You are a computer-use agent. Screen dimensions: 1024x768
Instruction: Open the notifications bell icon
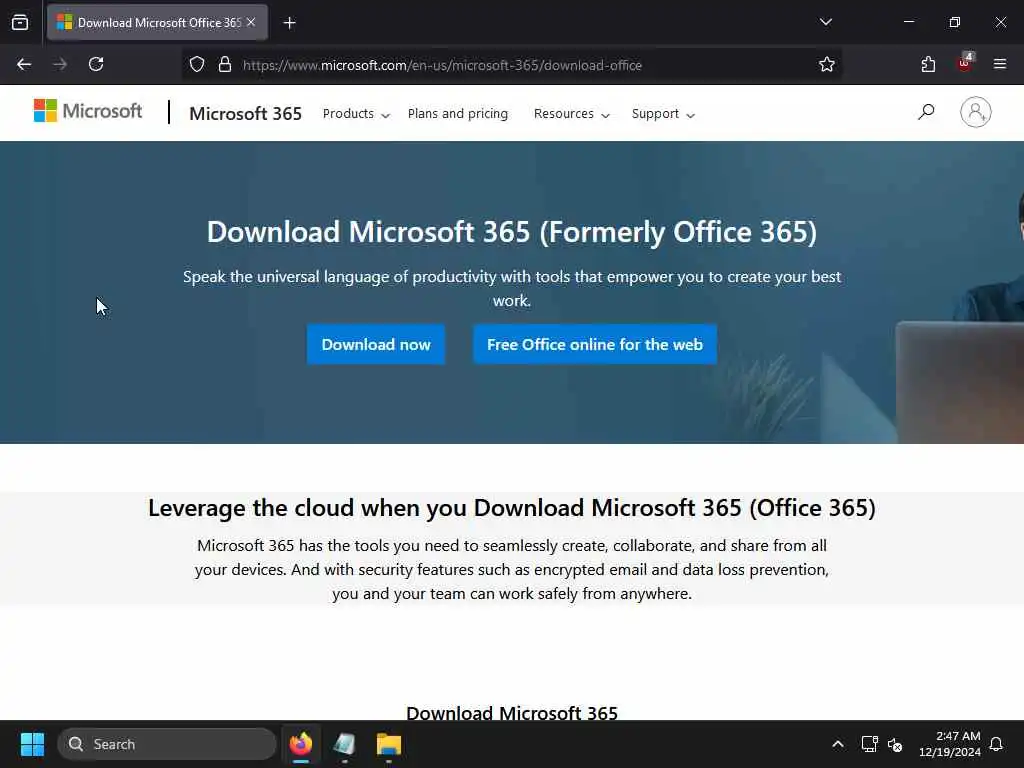pyautogui.click(x=996, y=744)
